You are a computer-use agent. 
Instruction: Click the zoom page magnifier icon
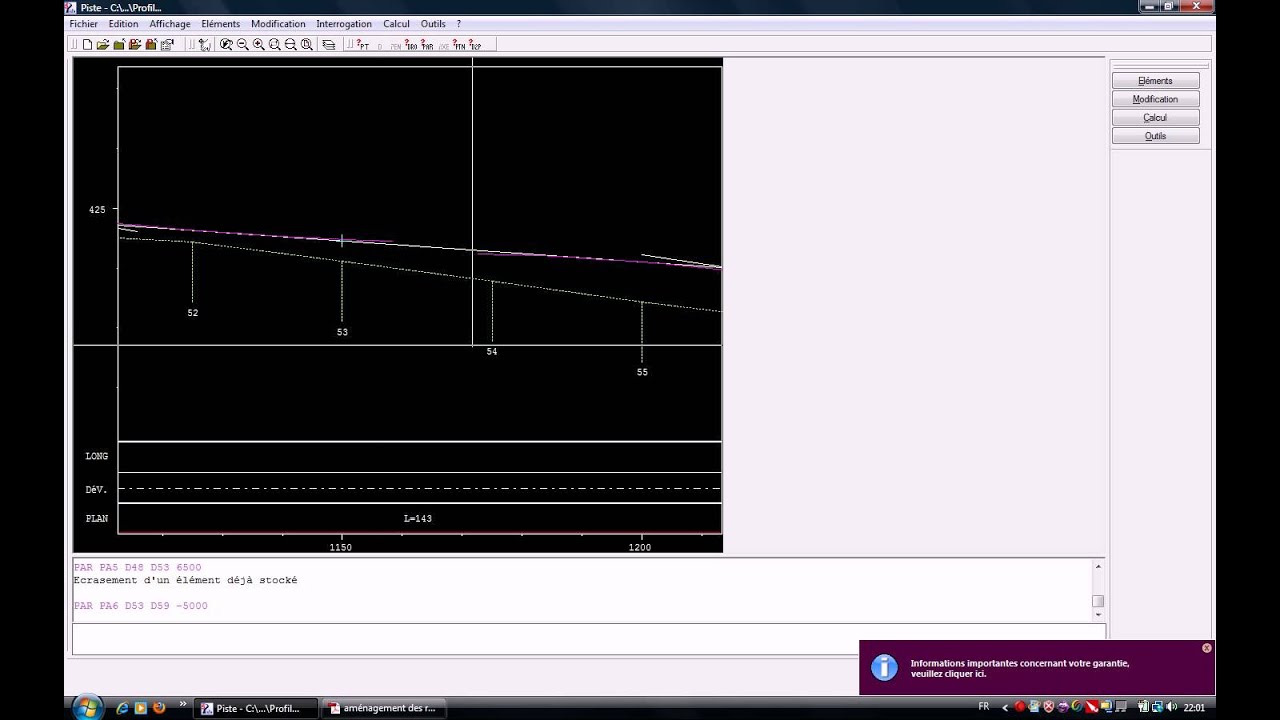pyautogui.click(x=307, y=44)
